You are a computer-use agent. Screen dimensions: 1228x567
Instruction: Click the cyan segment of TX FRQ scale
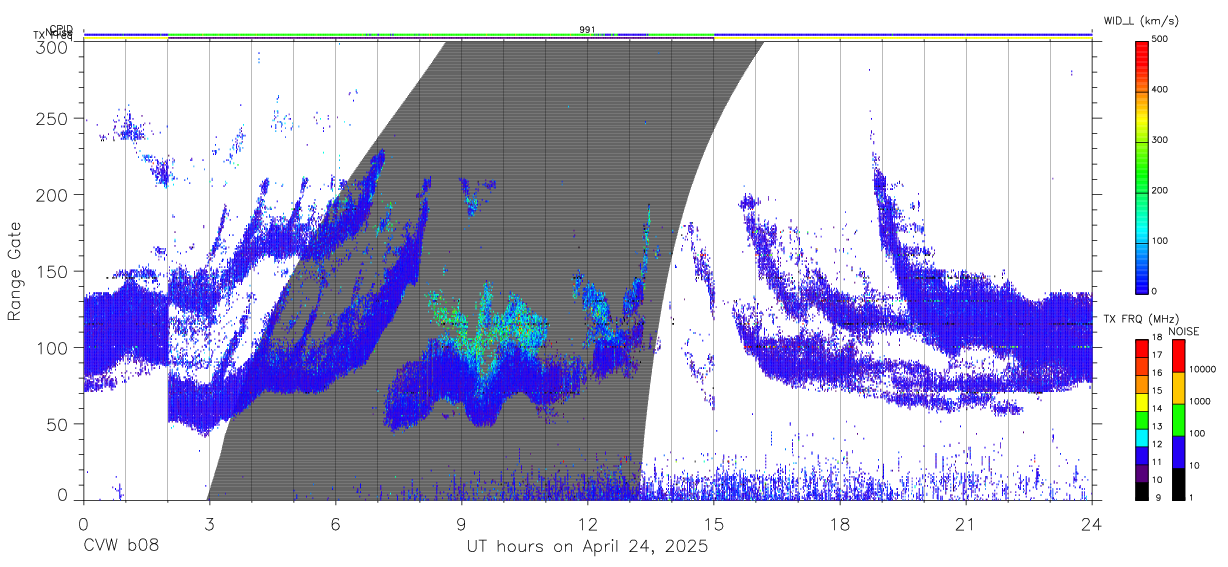1141,436
